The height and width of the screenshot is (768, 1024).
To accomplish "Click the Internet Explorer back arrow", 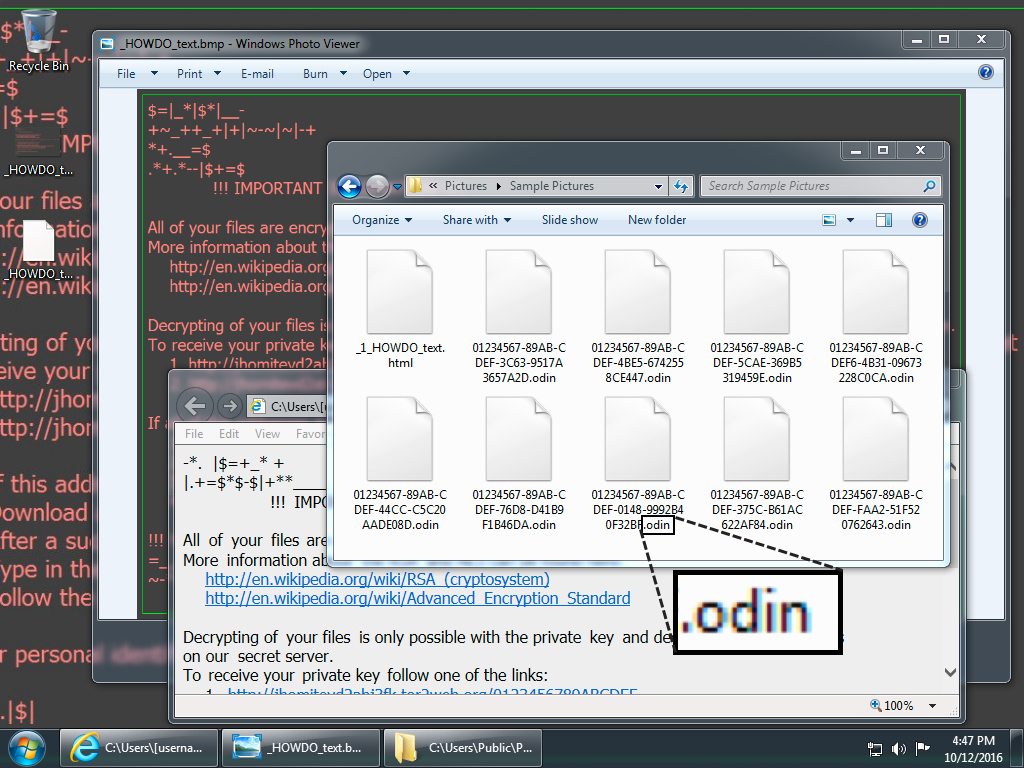I will 195,406.
